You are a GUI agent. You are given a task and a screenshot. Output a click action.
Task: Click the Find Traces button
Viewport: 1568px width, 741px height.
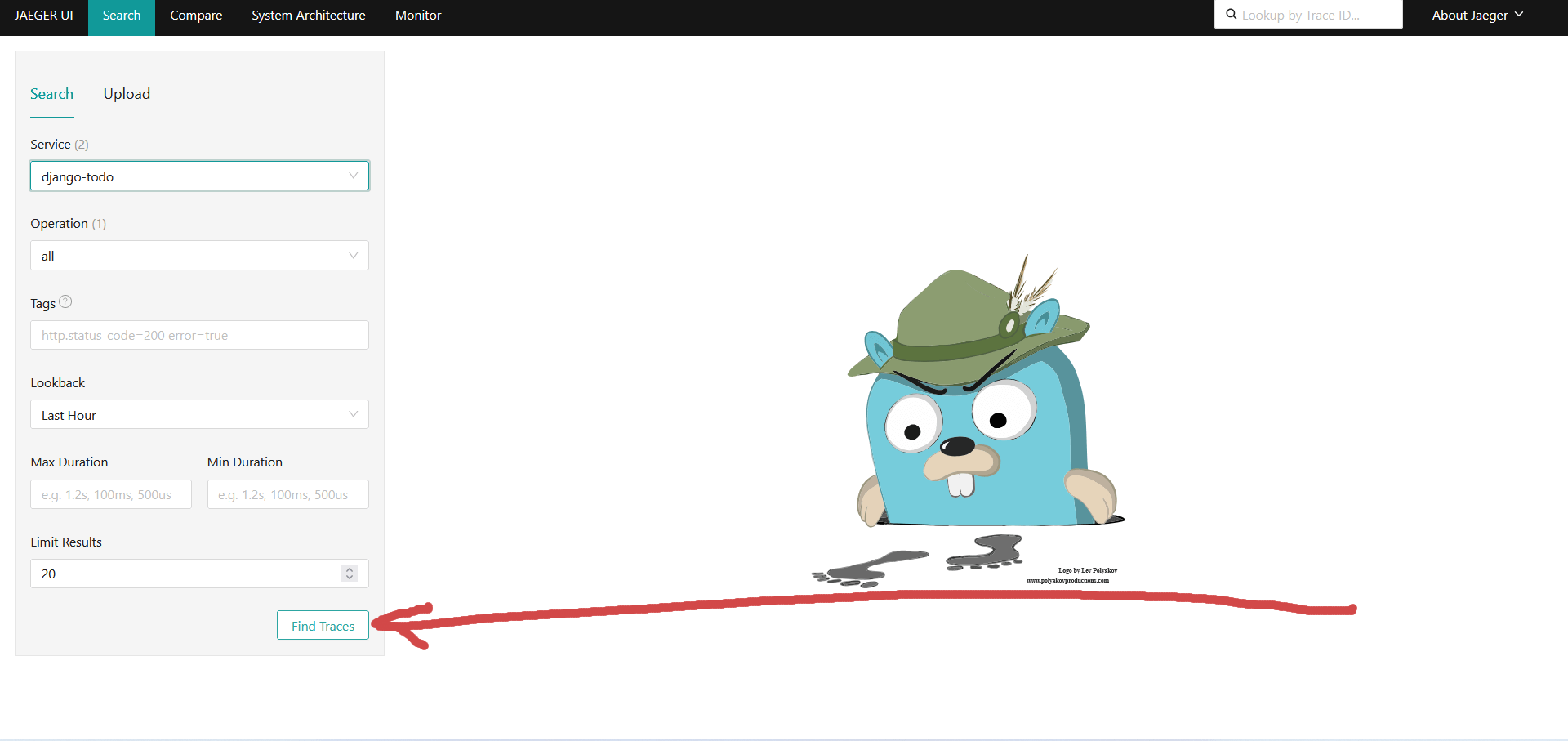click(x=323, y=626)
